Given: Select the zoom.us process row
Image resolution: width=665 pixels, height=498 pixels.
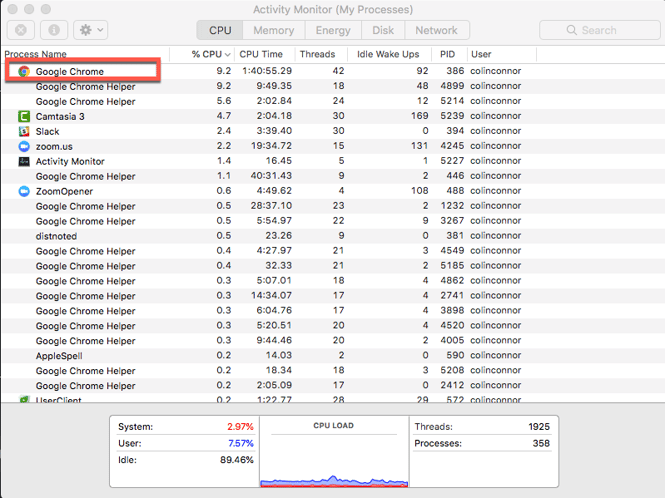Looking at the screenshot, I should coord(332,146).
